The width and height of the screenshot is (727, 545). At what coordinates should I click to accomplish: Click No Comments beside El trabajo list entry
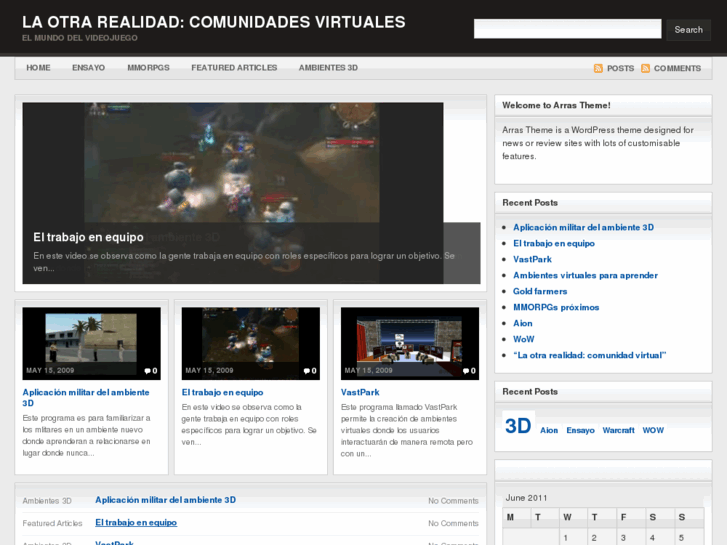point(453,523)
